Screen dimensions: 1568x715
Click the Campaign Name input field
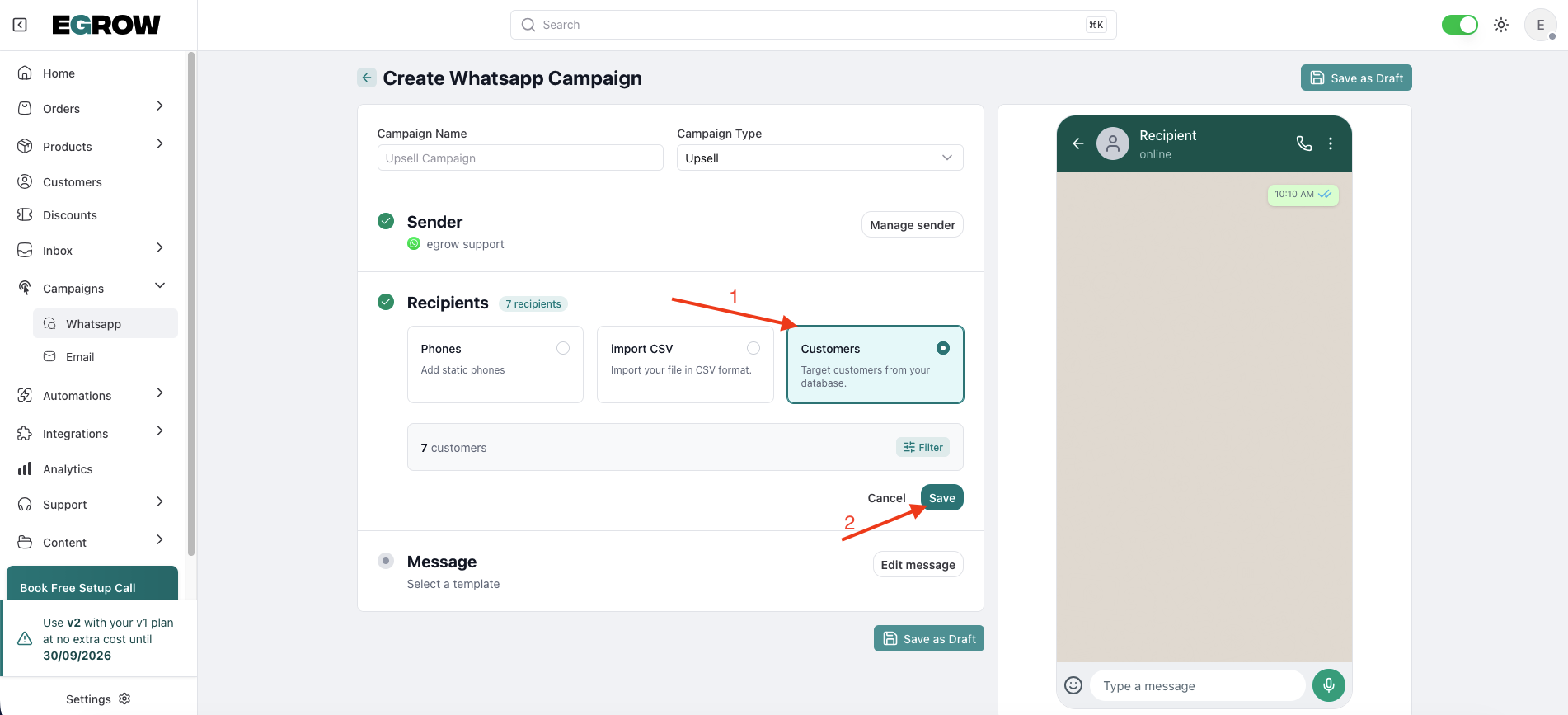519,158
